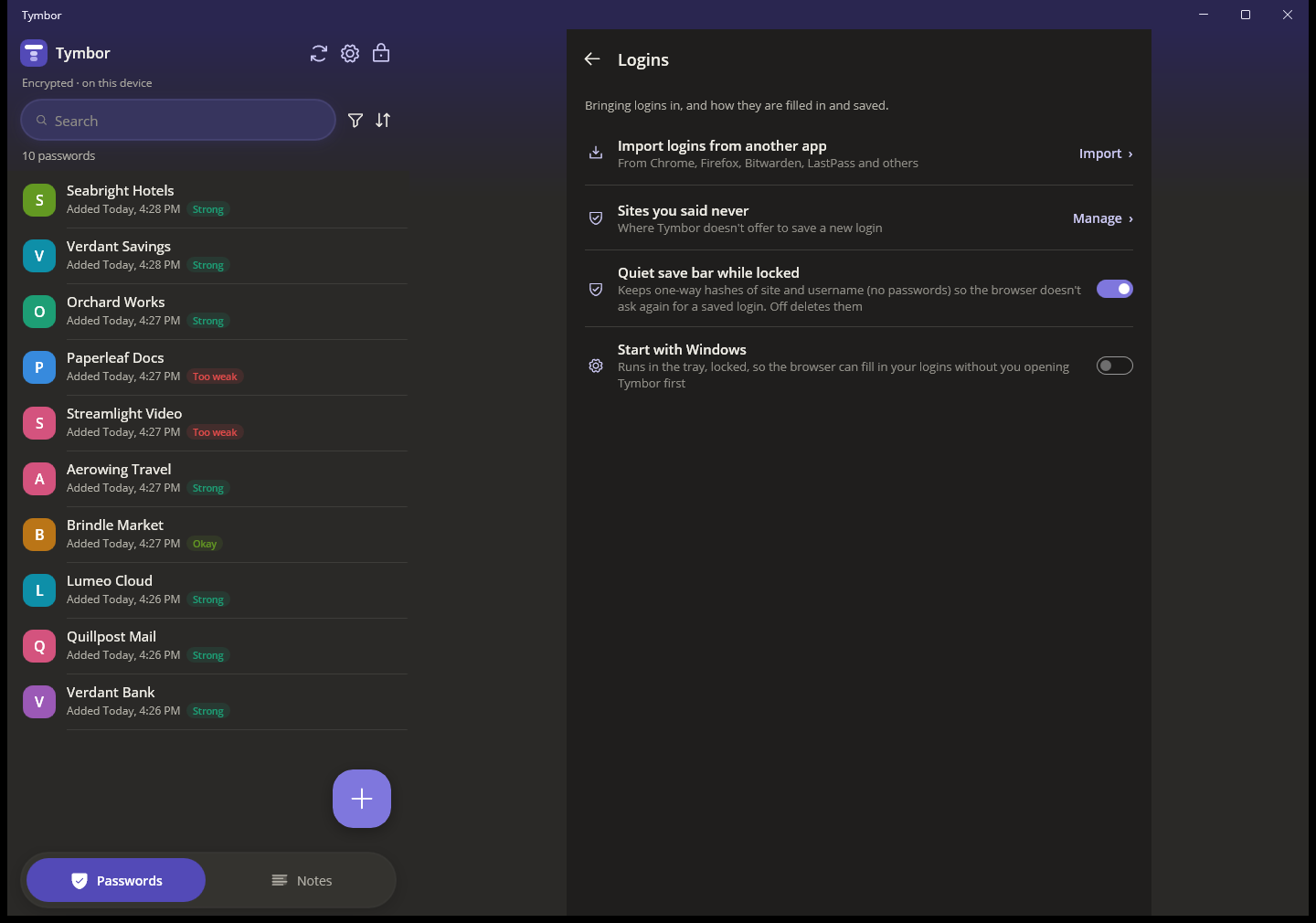The height and width of the screenshot is (923, 1316).
Task: Open Manage sites you said never
Action: click(x=1103, y=218)
